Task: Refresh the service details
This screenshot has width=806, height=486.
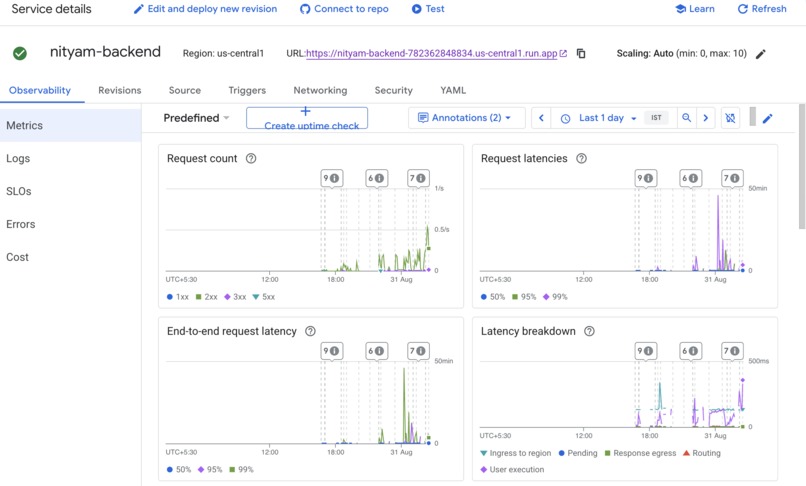Action: click(x=762, y=9)
